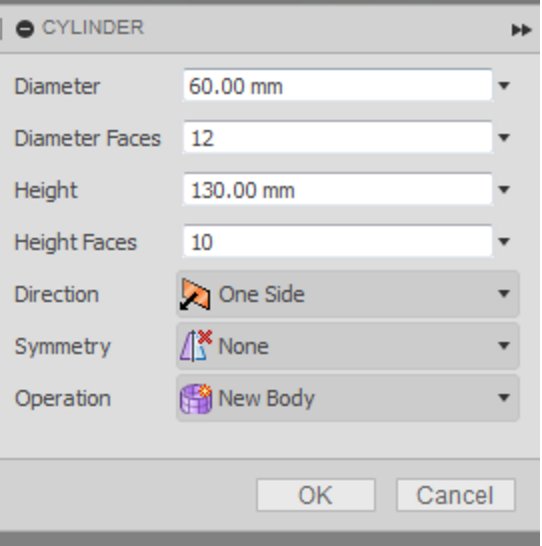Image resolution: width=542 pixels, height=546 pixels.
Task: Collapse the CYLINDER dialog with the minus icon
Action: pos(25,29)
